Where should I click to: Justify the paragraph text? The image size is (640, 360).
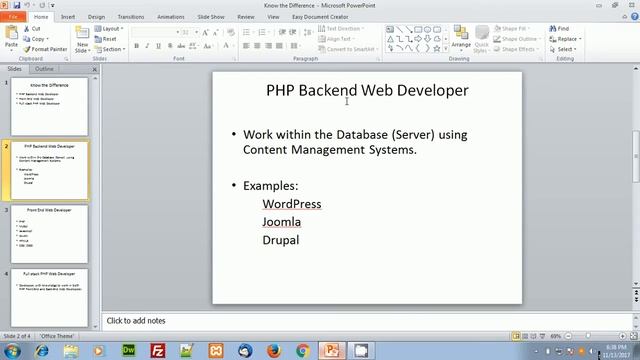click(279, 46)
